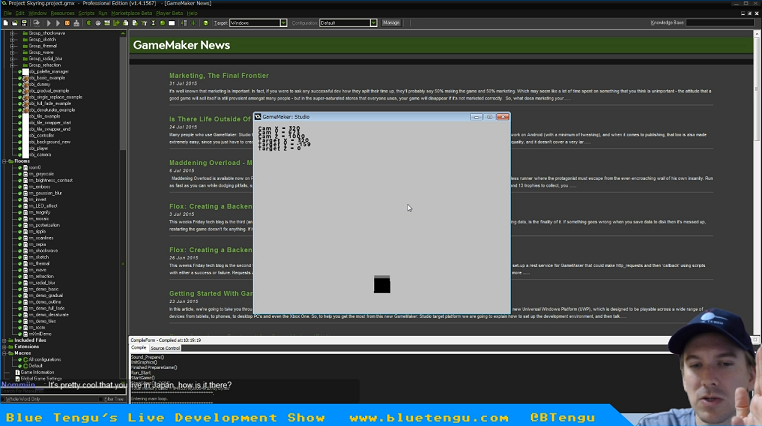Select obj_camera in resource tree
The width and height of the screenshot is (762, 426).
(x=40, y=154)
